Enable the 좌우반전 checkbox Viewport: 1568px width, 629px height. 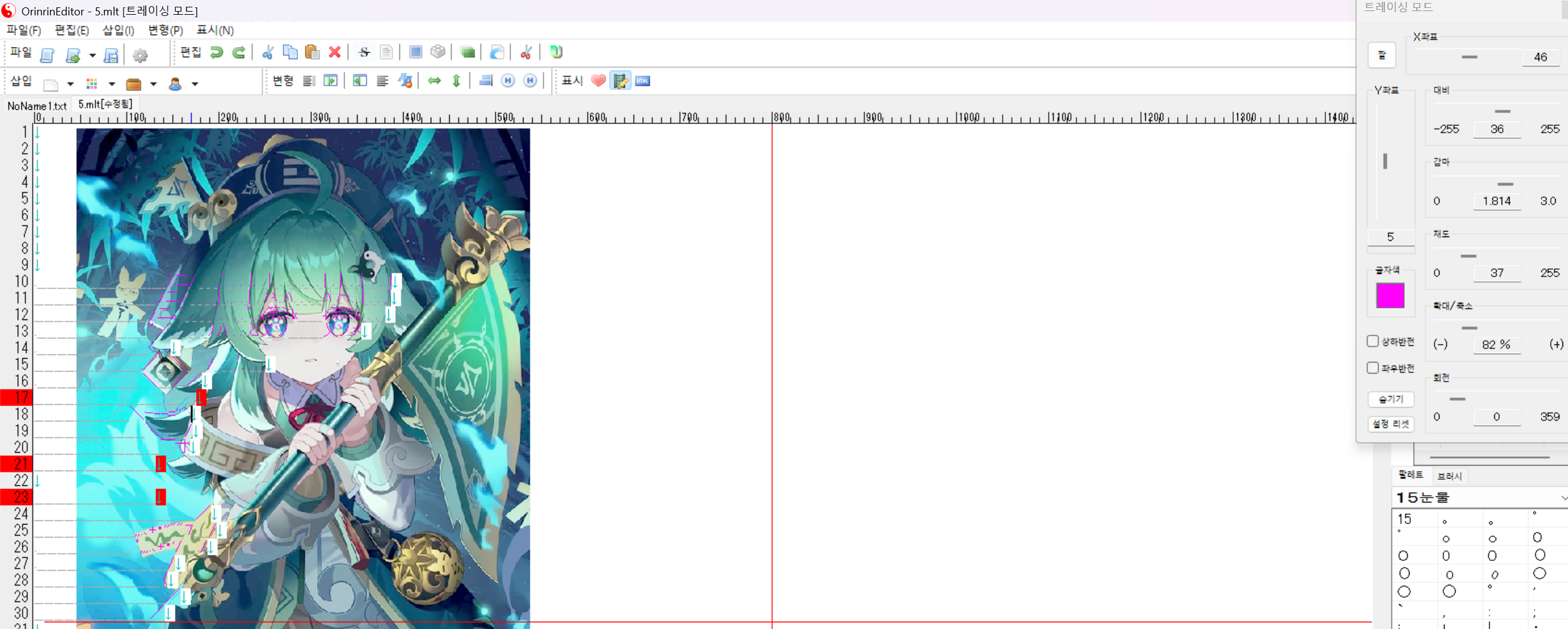click(1373, 368)
